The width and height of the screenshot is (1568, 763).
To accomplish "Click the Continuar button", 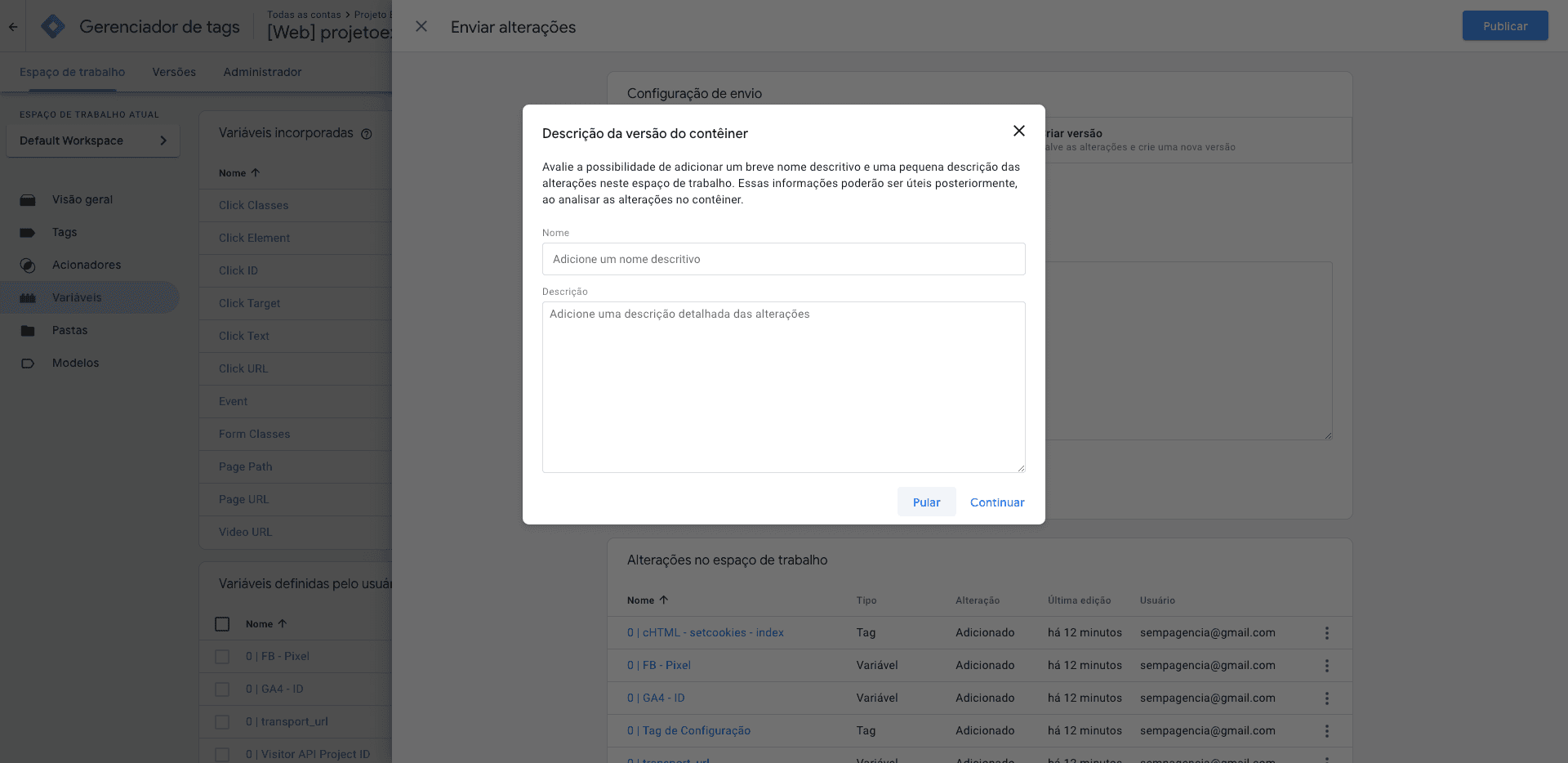I will tap(997, 502).
